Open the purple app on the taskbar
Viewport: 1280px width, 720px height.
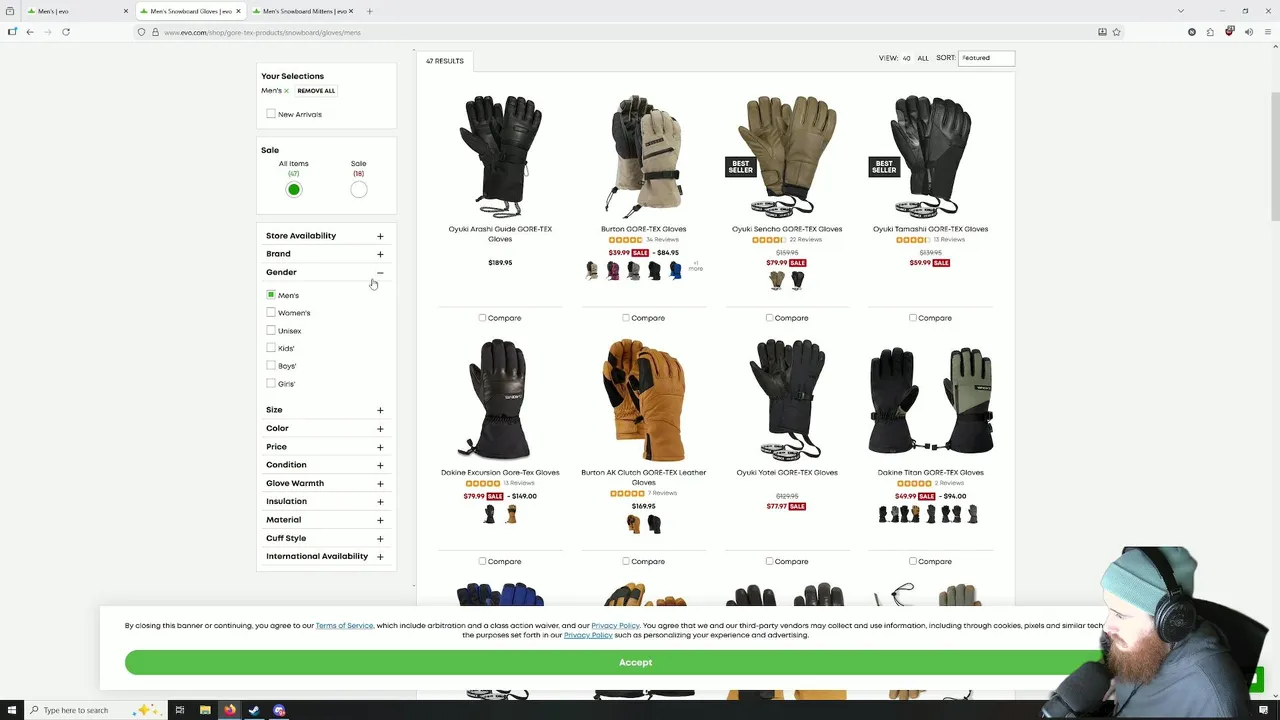click(279, 710)
